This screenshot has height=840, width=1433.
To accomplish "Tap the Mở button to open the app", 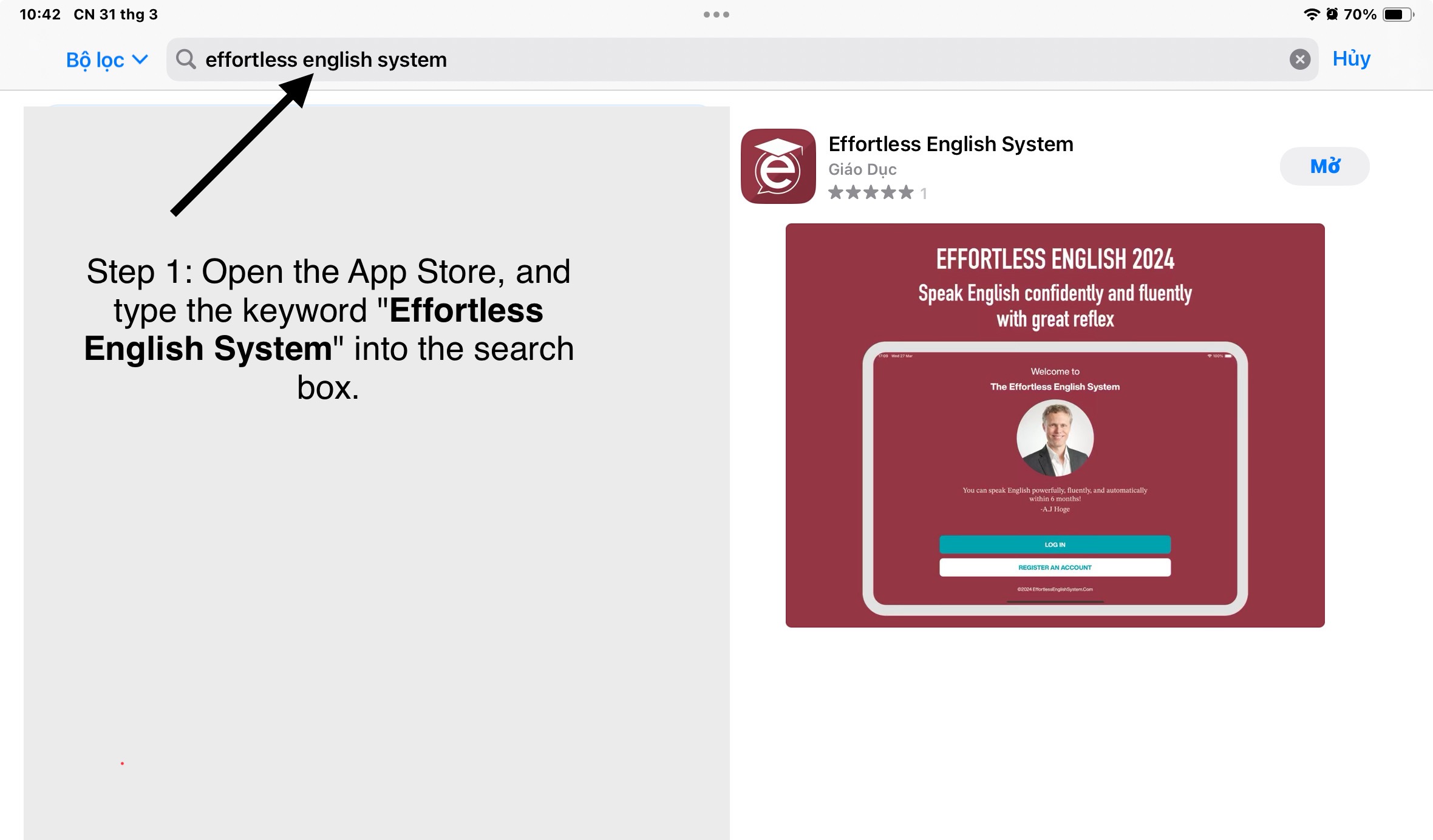I will point(1324,166).
